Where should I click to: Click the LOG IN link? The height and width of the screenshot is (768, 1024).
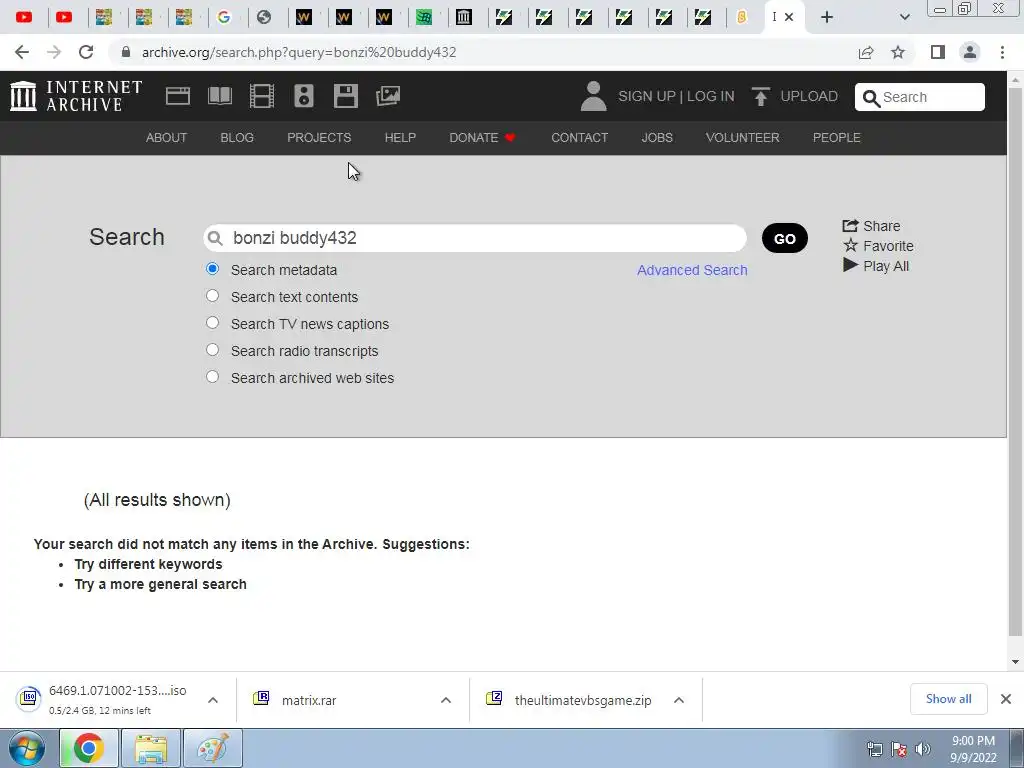pos(711,96)
